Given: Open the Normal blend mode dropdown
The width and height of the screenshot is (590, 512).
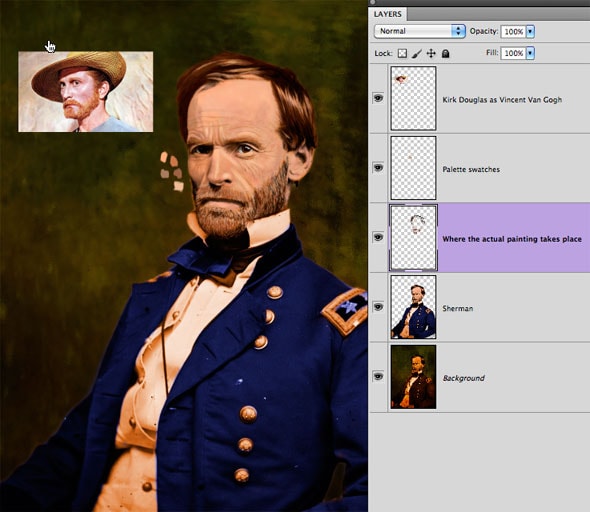Looking at the screenshot, I should click(x=420, y=31).
